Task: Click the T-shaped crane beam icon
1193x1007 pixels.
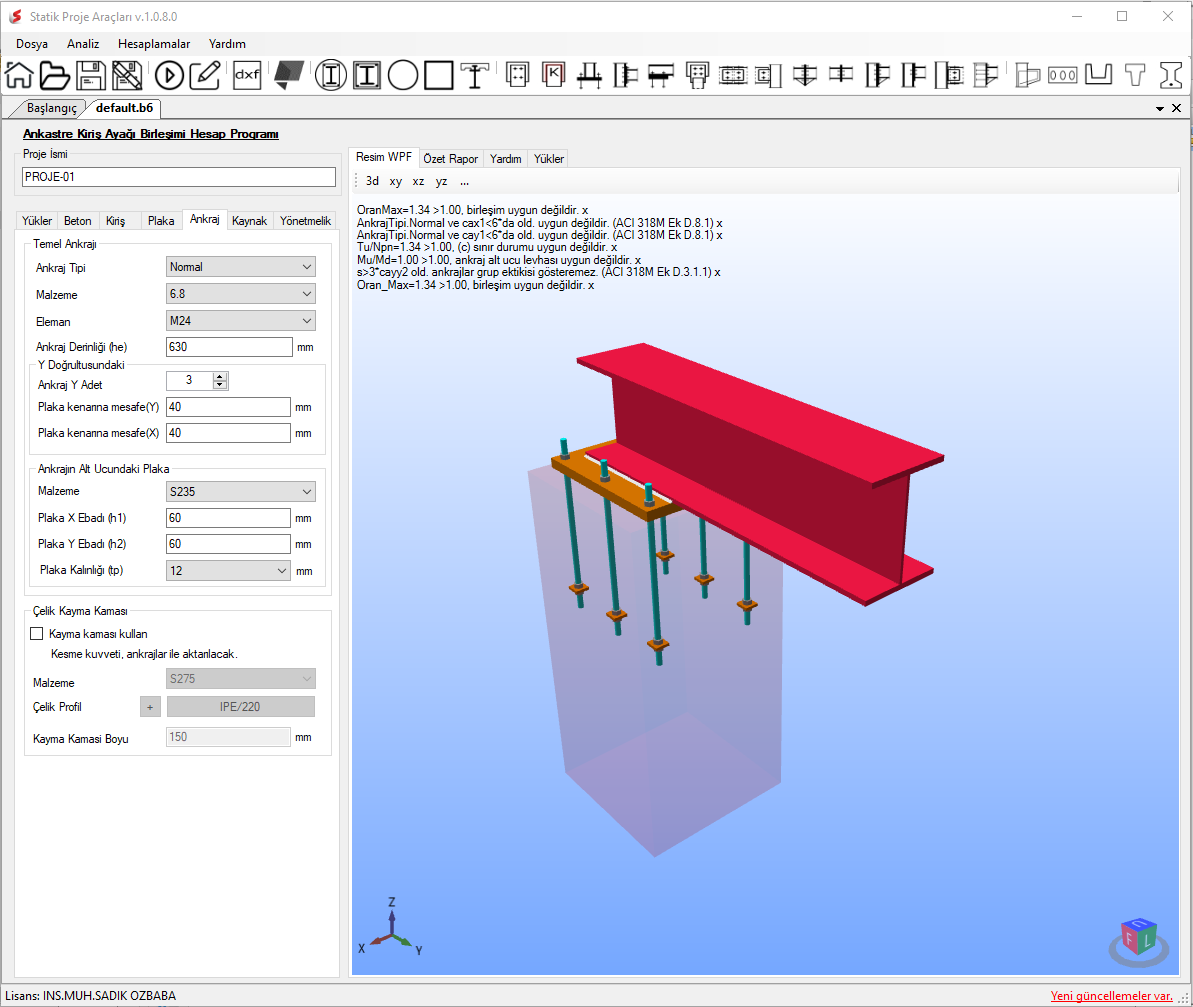Action: tap(475, 75)
